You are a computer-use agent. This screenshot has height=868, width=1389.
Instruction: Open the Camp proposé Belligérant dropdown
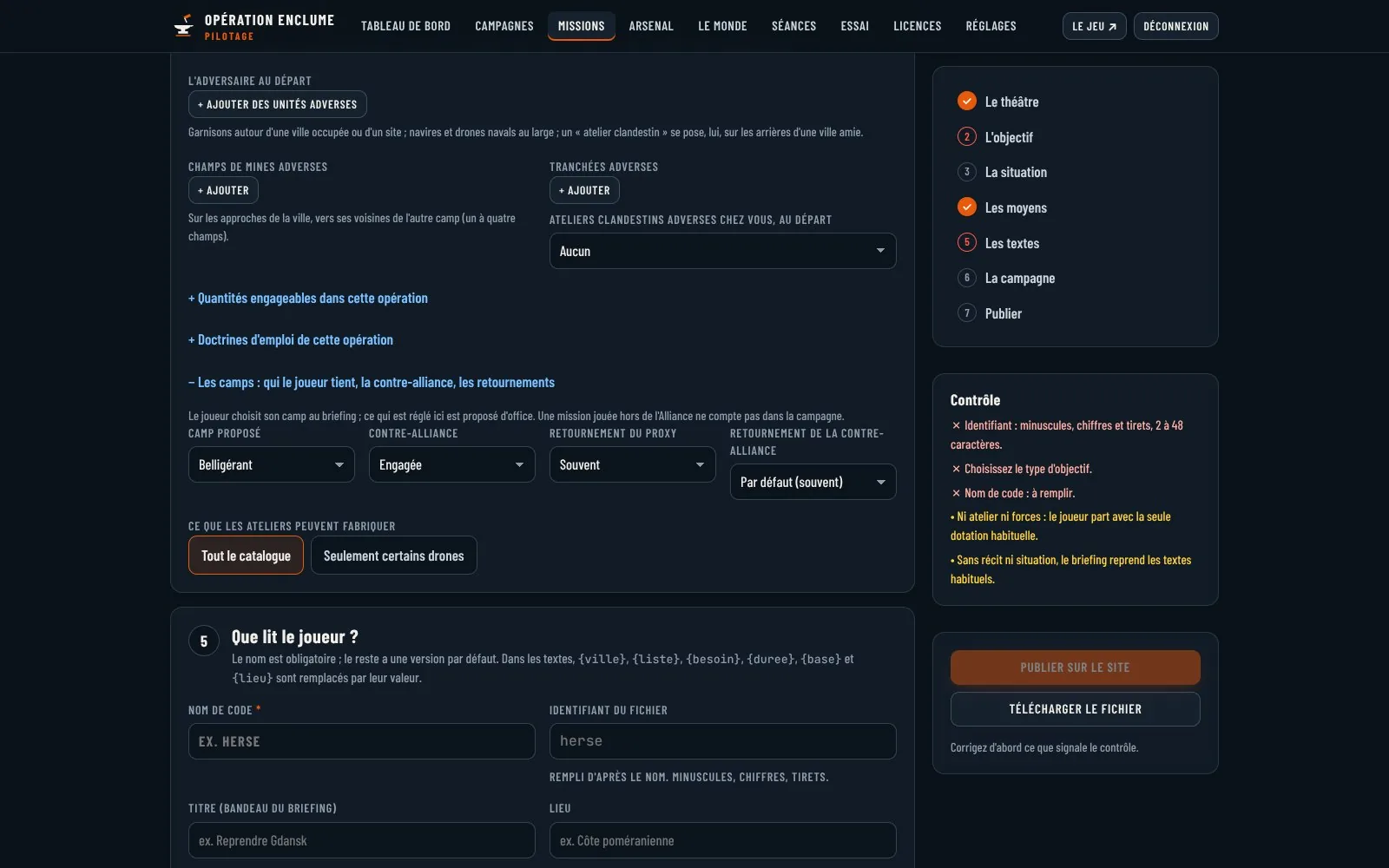(272, 464)
